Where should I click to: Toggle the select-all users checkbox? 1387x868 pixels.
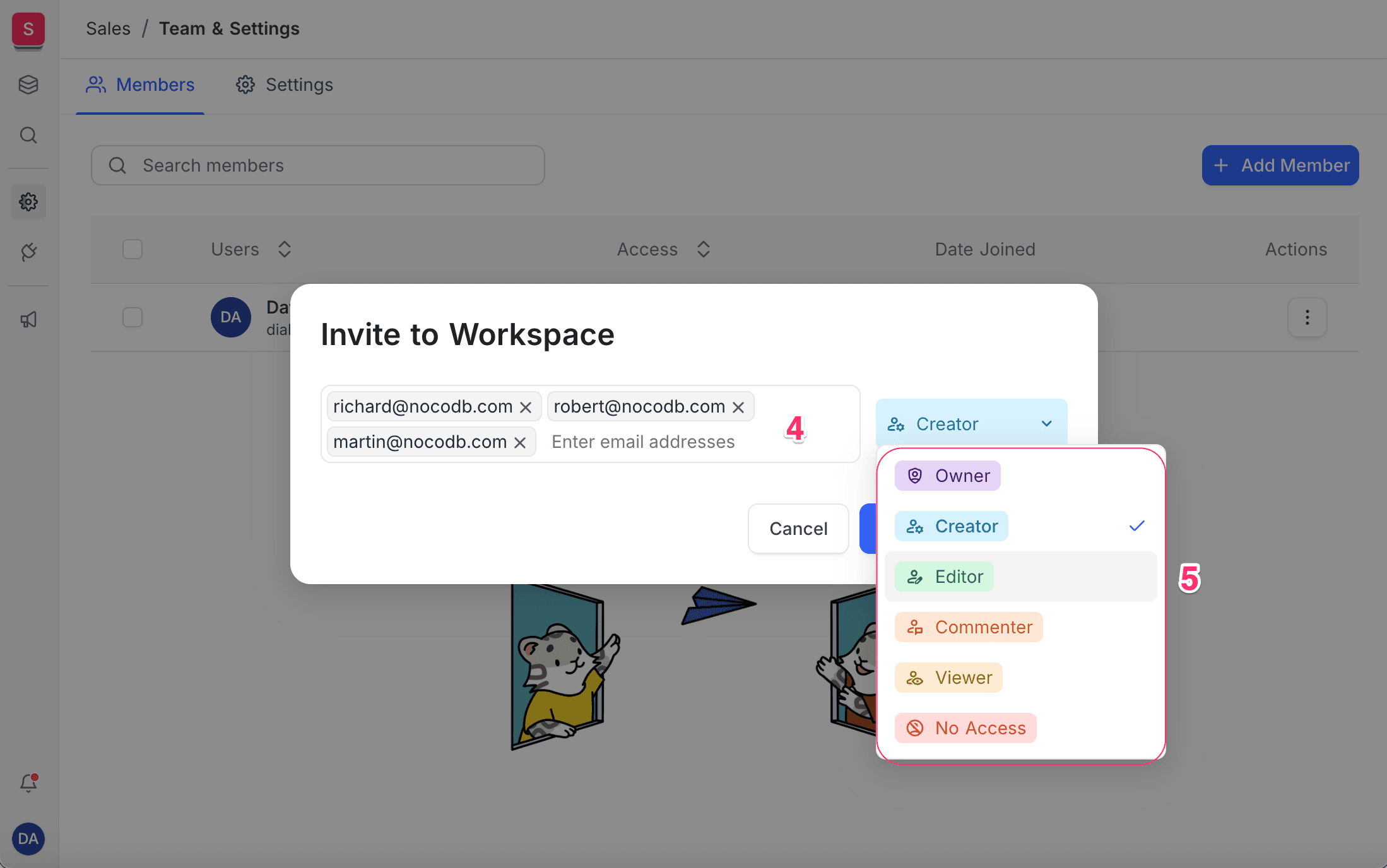click(x=133, y=249)
